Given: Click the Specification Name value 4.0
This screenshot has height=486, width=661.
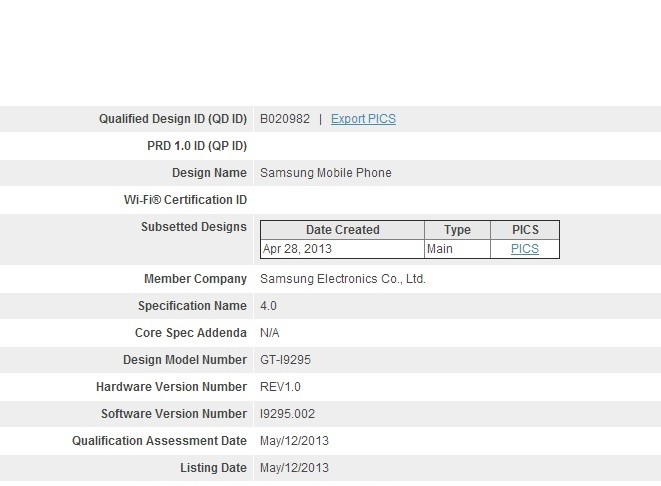Looking at the screenshot, I should pyautogui.click(x=269, y=306).
